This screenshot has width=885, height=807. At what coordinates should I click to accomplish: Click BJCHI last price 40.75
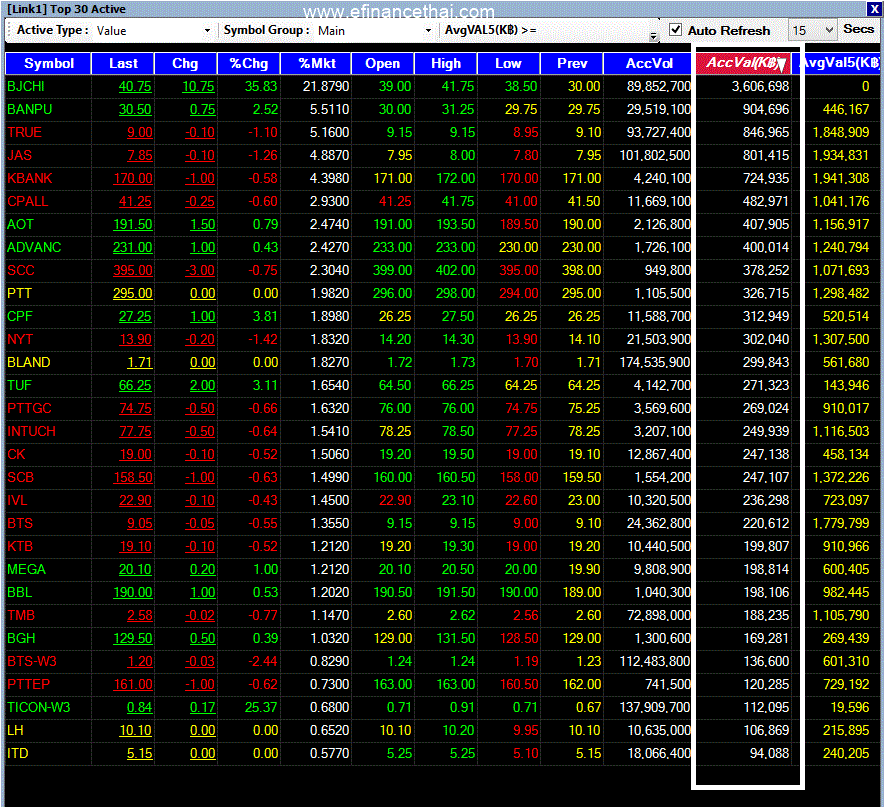point(135,86)
